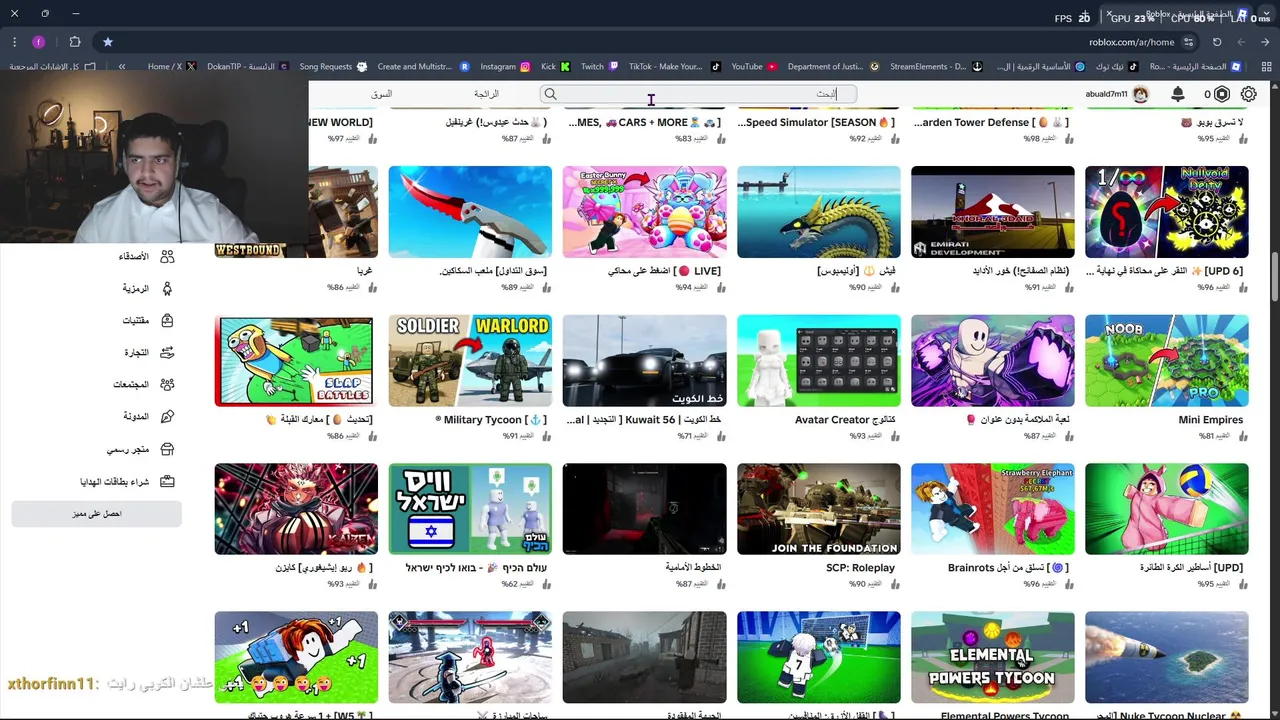1280x720 pixels.
Task: Open الرمزية (Avatar) in the sidebar
Action: tap(147, 289)
